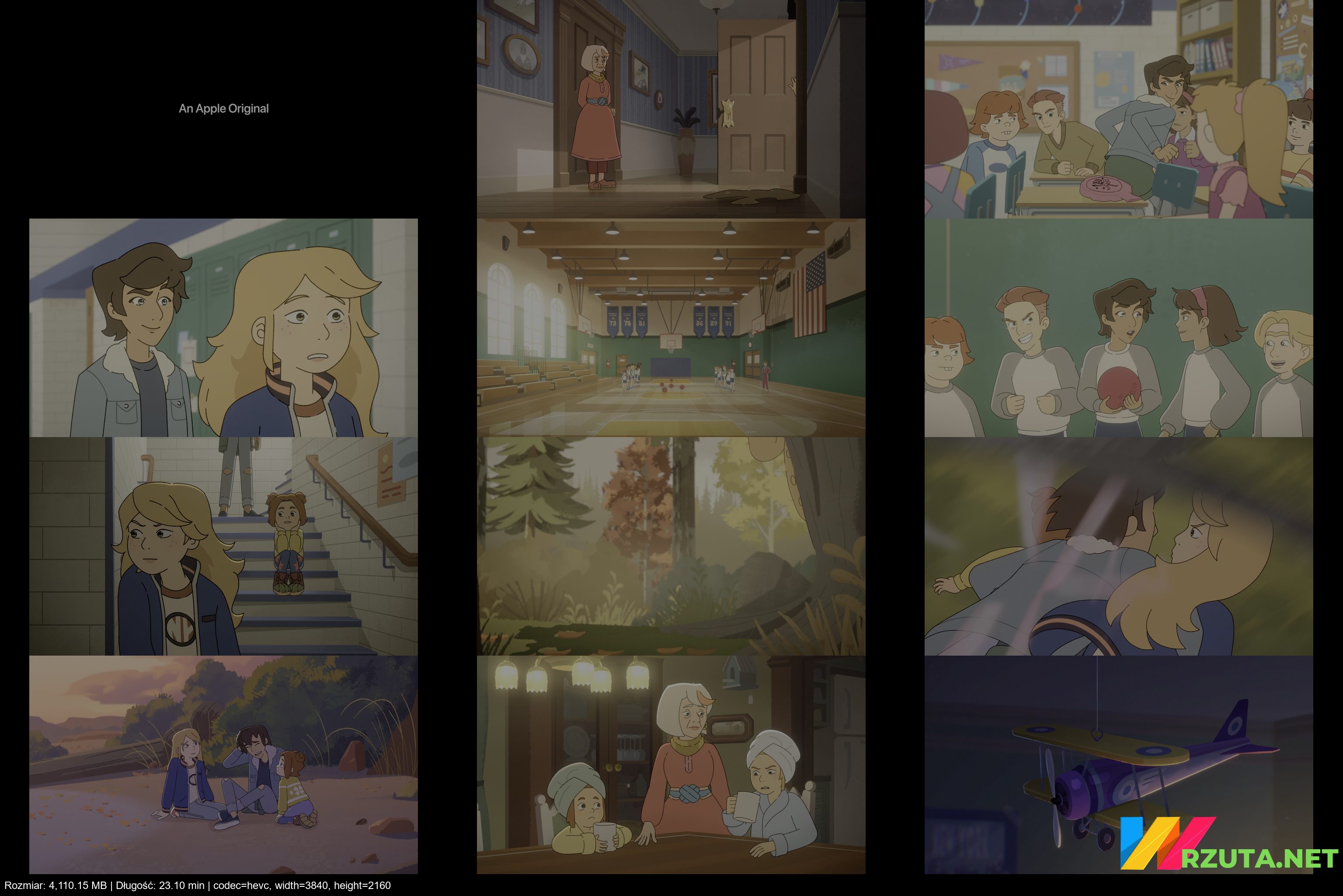Select the classroom frame with kids around desk
The height and width of the screenshot is (896, 1343).
point(1118,109)
